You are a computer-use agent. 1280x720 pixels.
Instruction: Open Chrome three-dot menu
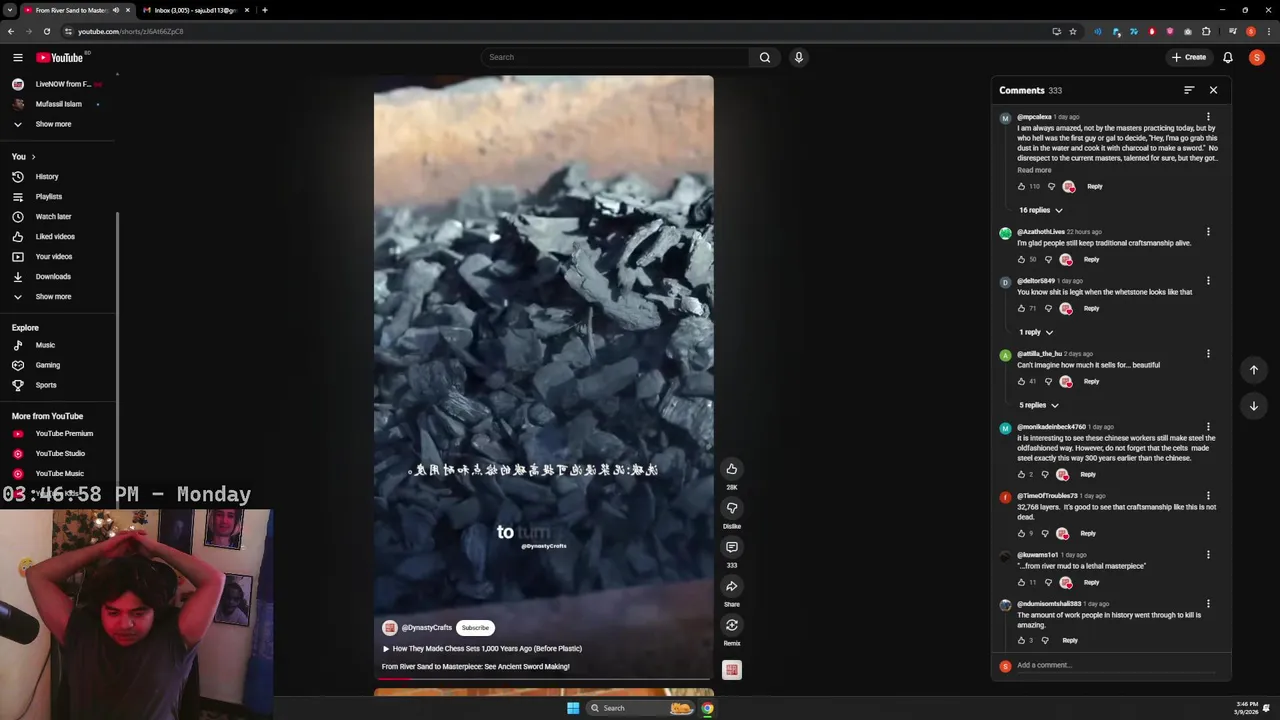(1267, 31)
